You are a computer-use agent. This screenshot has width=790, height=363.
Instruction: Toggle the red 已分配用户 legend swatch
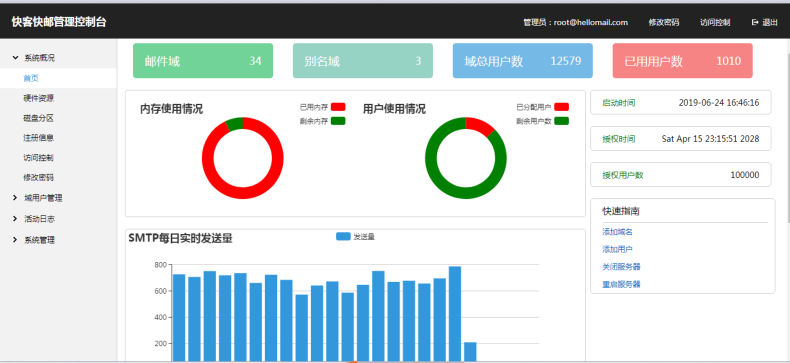click(561, 107)
